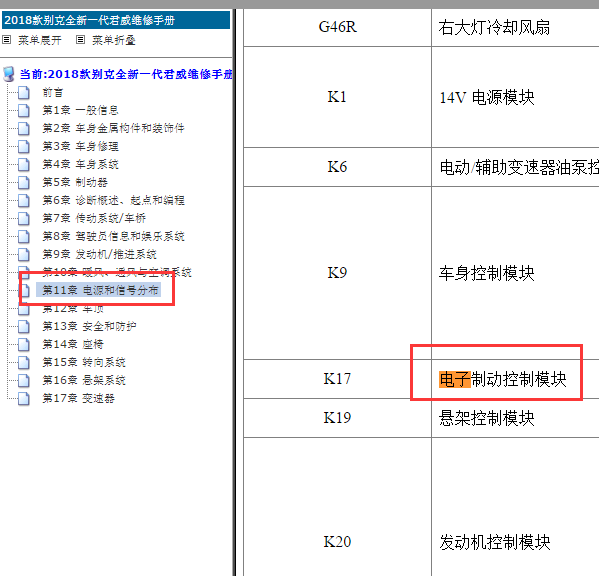599x576 pixels.
Task: Click the page icon for 第16章 悬架系统
Action: (x=24, y=380)
